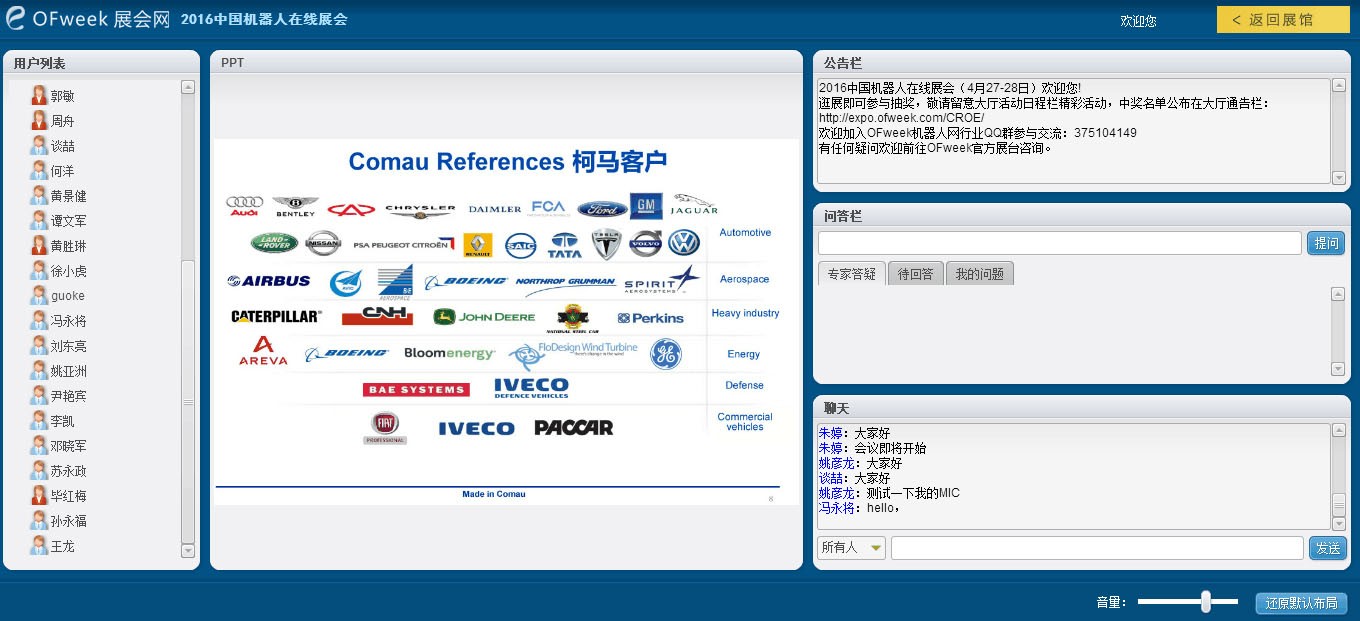Click the avatar icon next to 谈喆

point(39,146)
